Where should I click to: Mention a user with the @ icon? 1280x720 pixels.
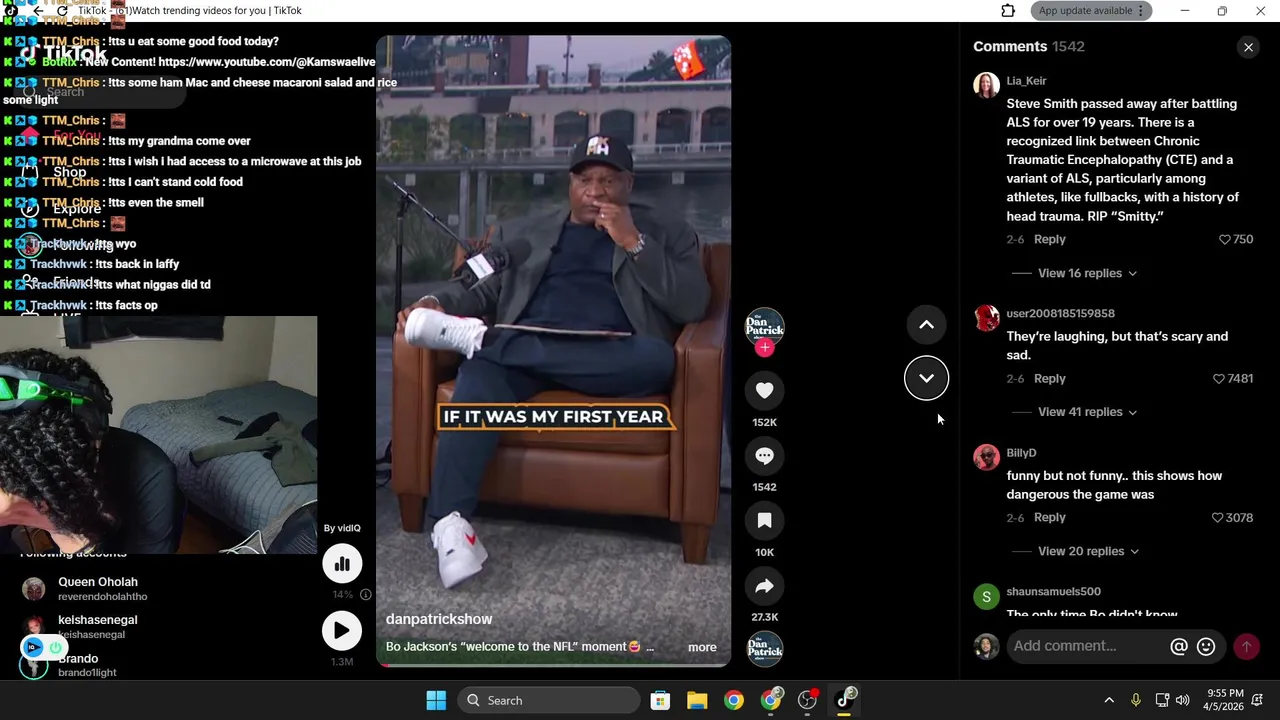click(x=1179, y=647)
